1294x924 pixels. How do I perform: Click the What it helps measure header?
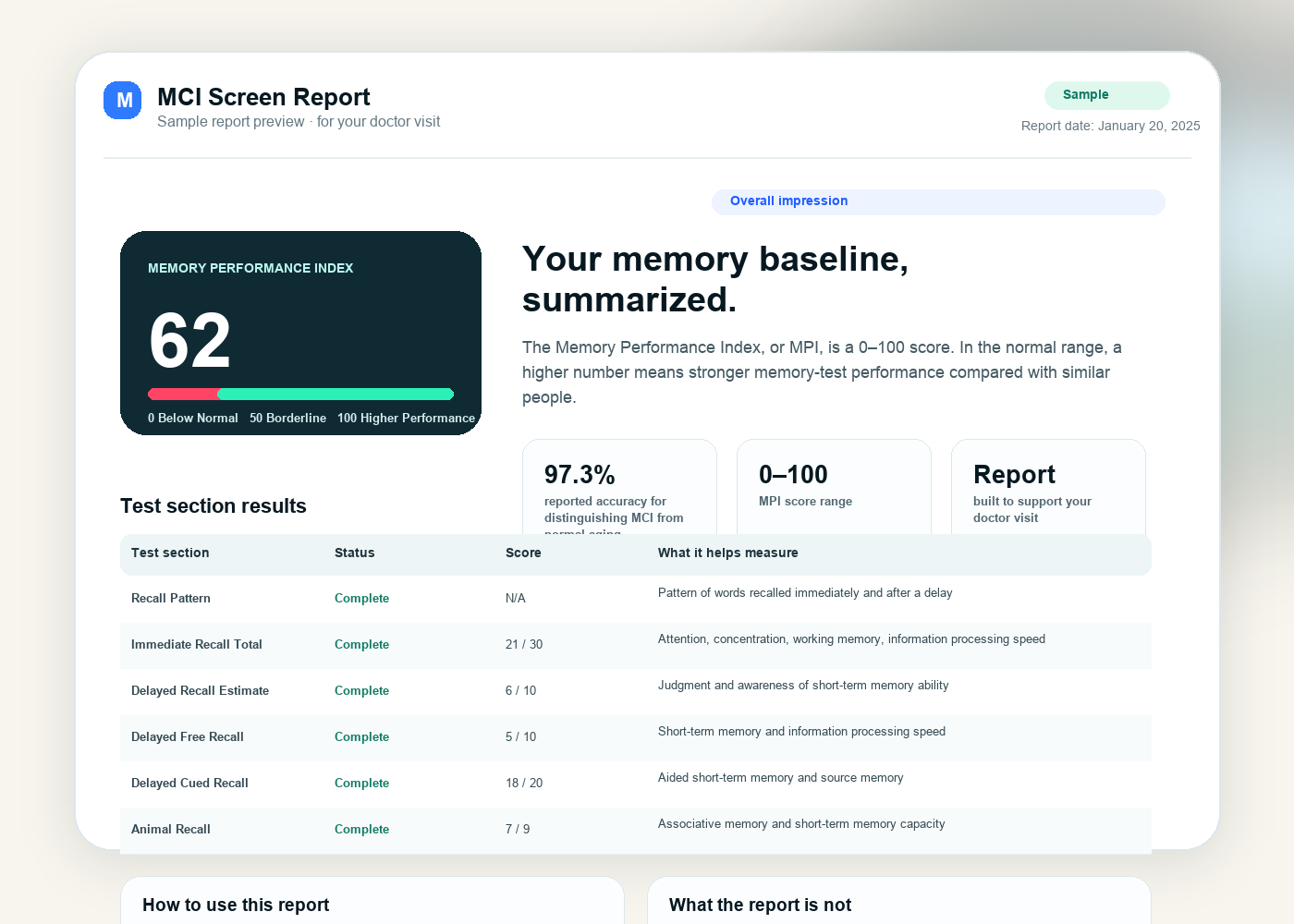[x=728, y=553]
